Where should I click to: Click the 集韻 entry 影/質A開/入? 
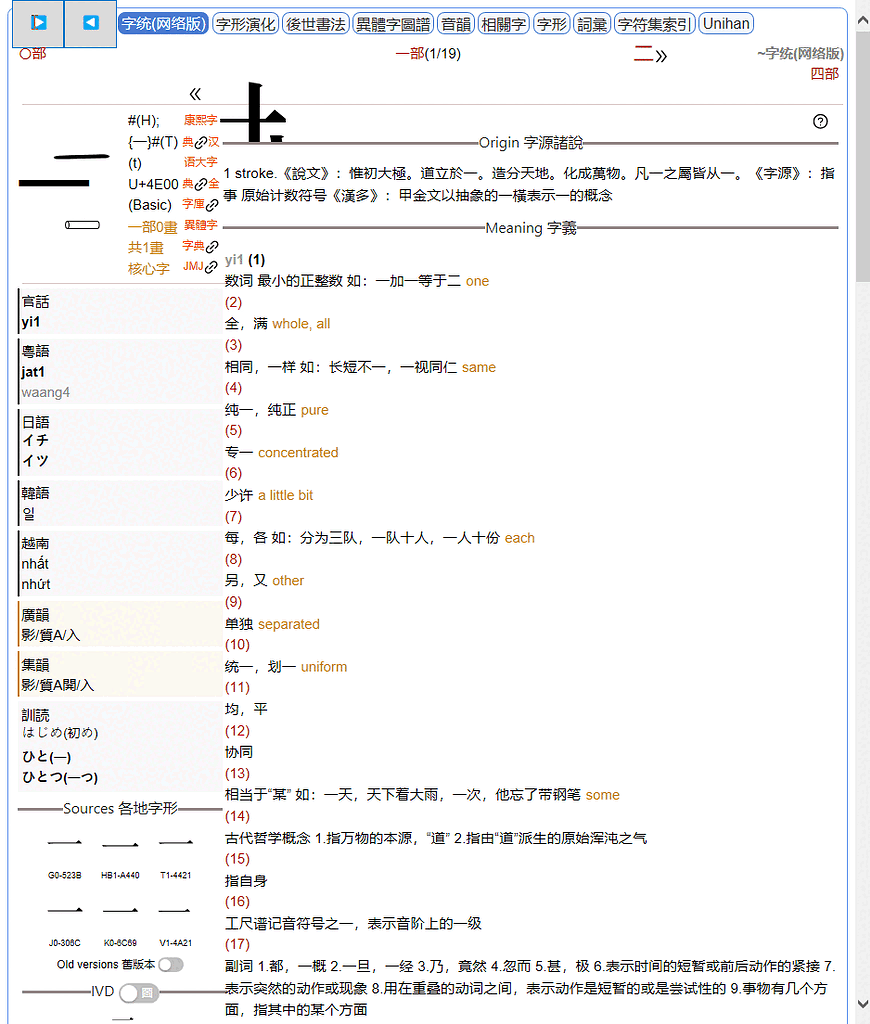pyautogui.click(x=57, y=686)
